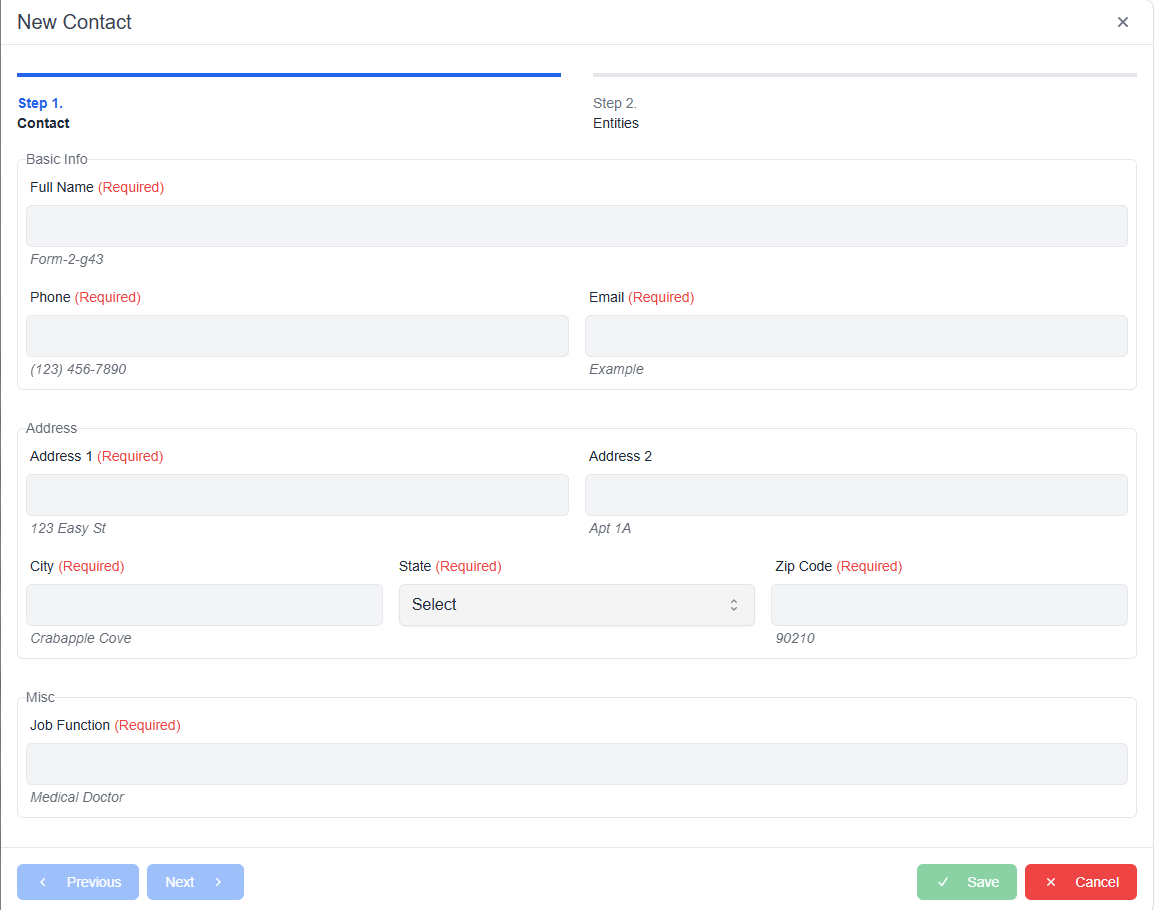1156x910 pixels.
Task: Focus the Address 1 text field
Action: tap(297, 495)
